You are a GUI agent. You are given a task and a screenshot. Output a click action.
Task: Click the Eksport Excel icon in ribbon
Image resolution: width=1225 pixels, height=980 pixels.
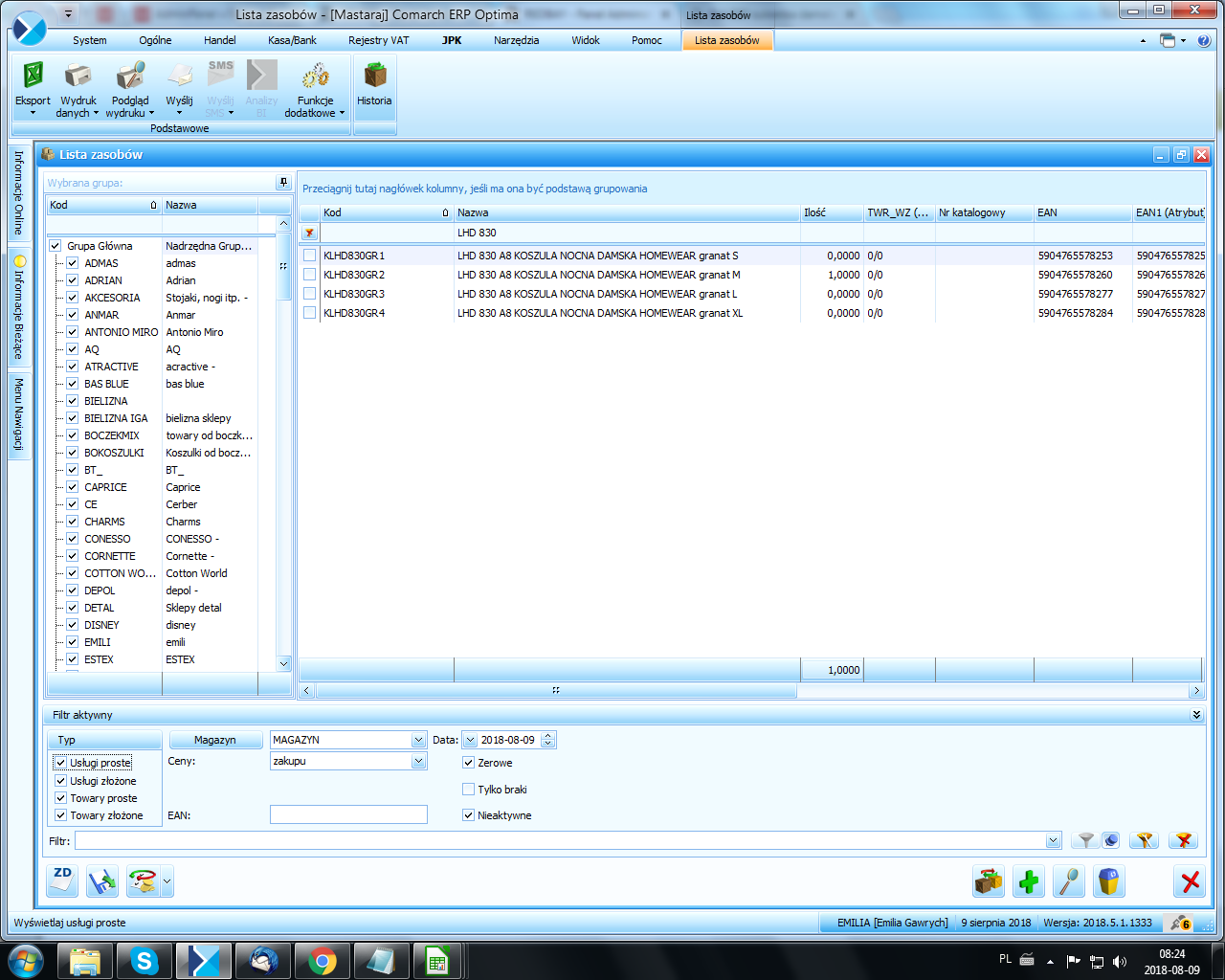pos(33,77)
